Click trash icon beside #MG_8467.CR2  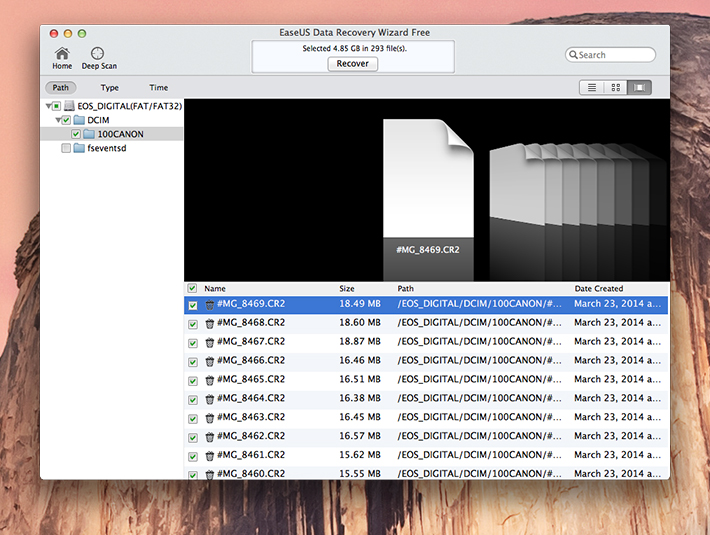click(210, 343)
